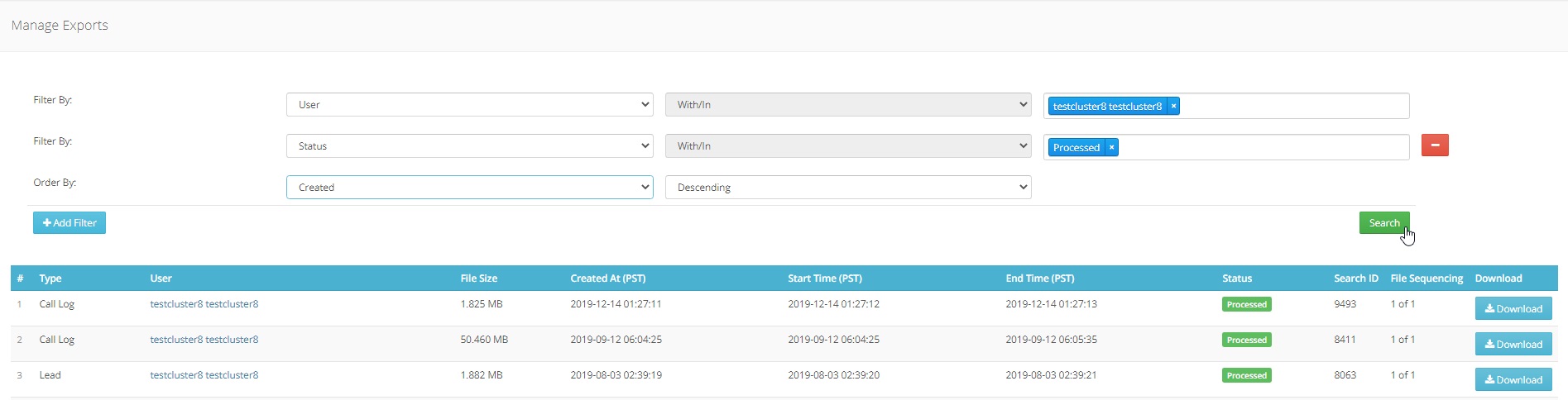Screen dimensions: 1568x400
Task: Select created time 2019-08-03 02:39:19
Action: coord(616,375)
